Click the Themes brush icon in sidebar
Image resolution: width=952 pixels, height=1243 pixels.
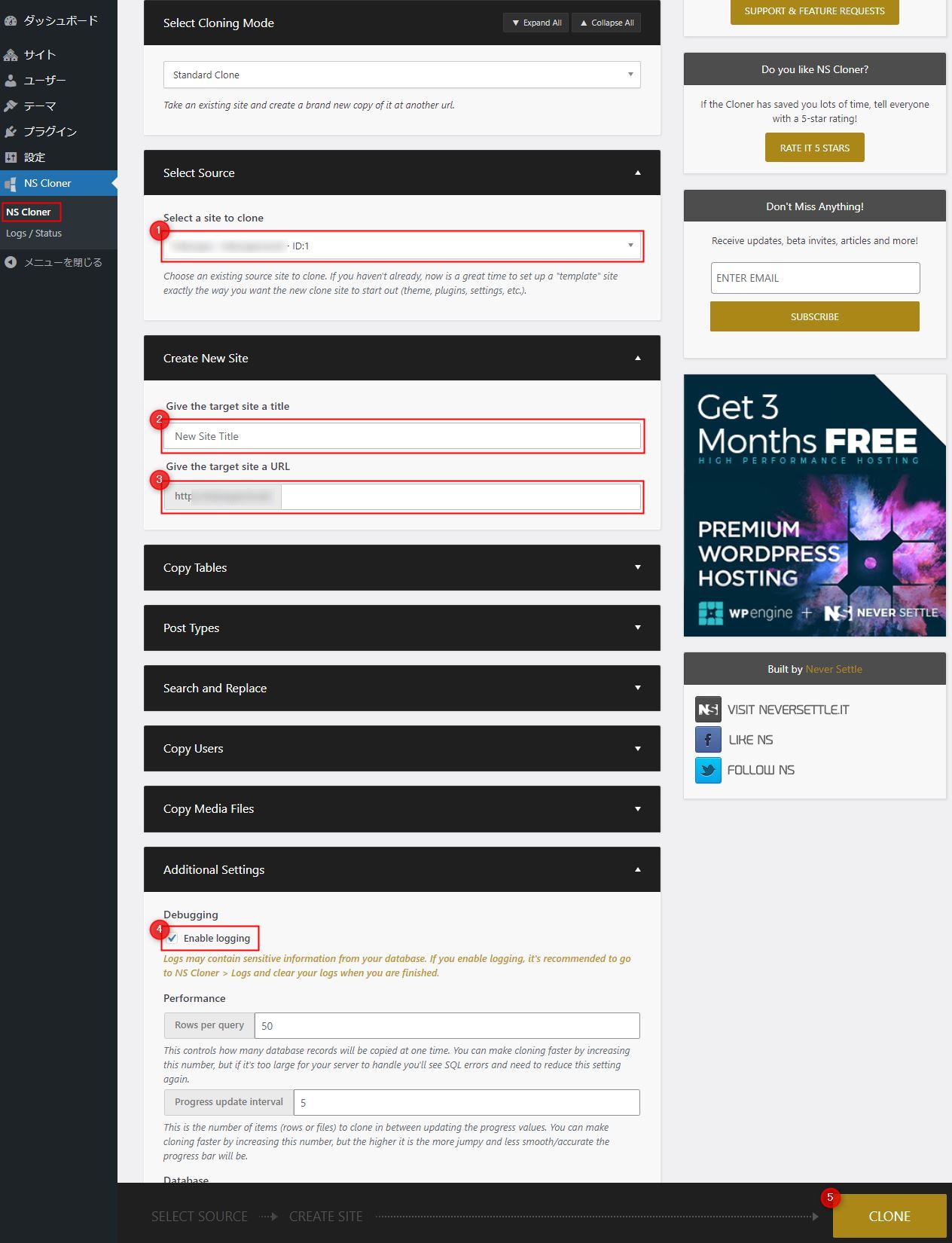pos(11,106)
